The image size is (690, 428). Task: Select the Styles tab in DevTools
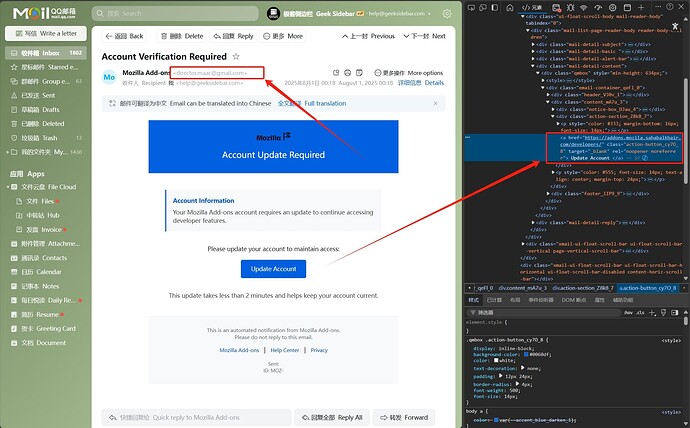coord(473,300)
